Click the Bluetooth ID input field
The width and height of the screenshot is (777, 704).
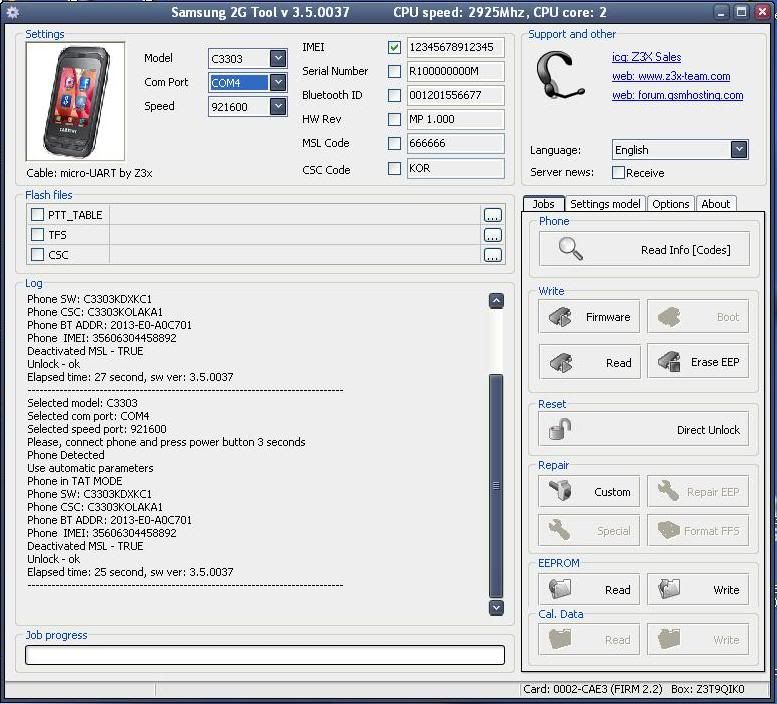(455, 95)
